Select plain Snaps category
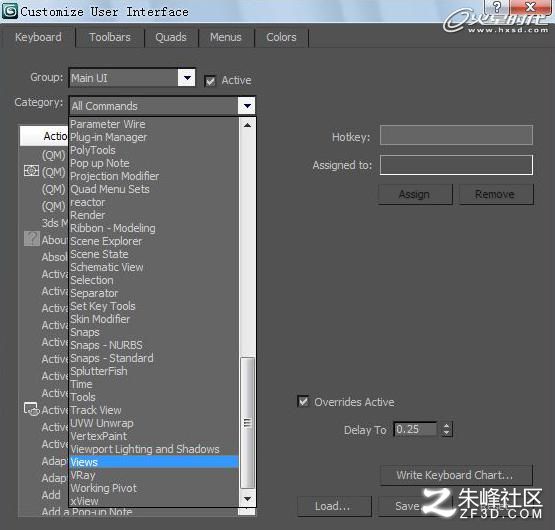The height and width of the screenshot is (530, 555). point(154,332)
